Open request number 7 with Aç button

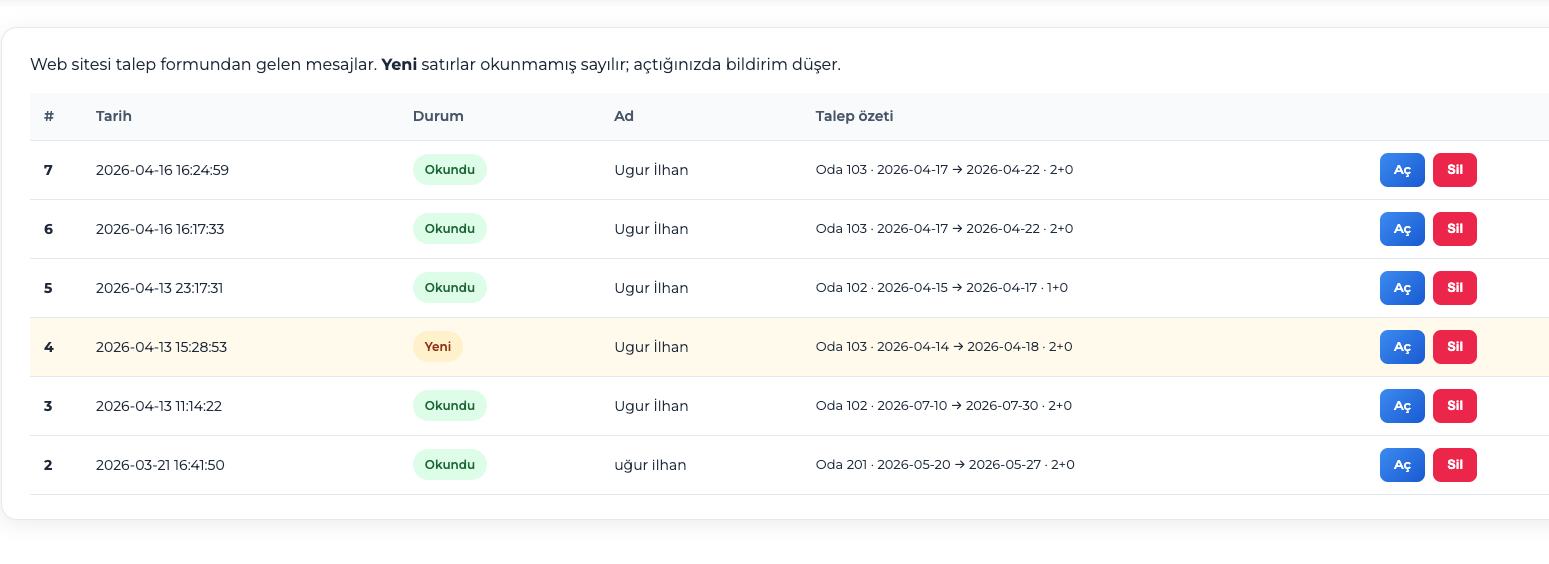(x=1401, y=170)
